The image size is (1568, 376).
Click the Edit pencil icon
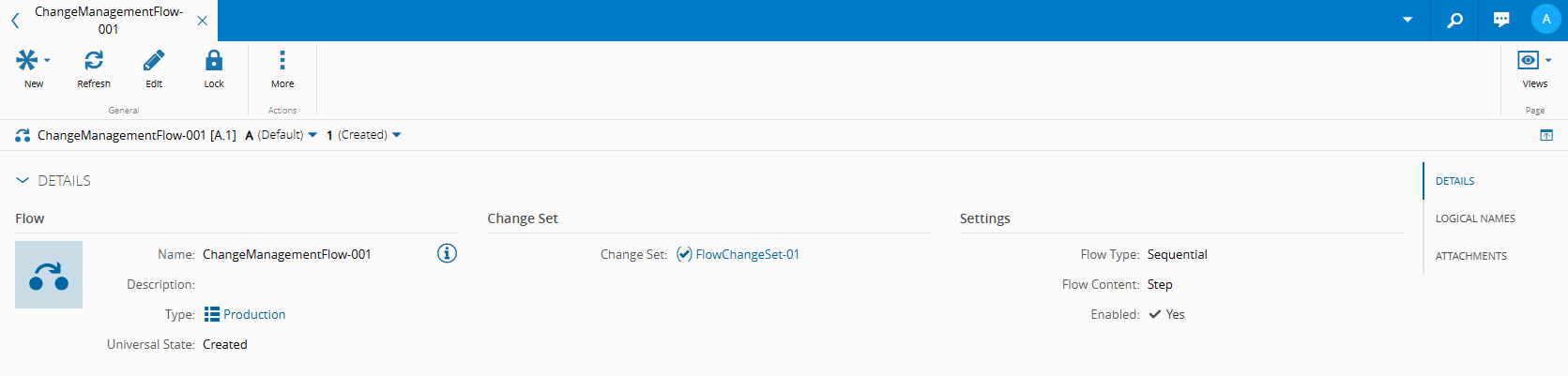click(154, 61)
